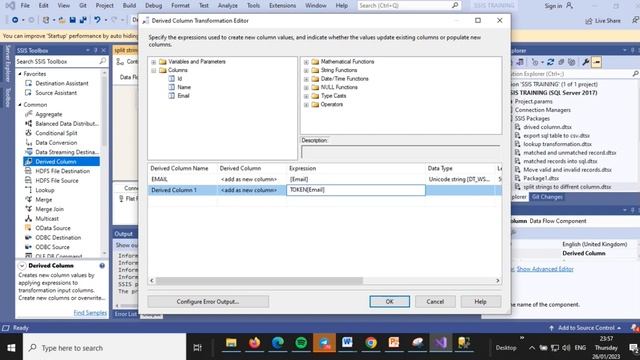Open the Project menu
This screenshot has height=360, width=640.
pos(104,6)
